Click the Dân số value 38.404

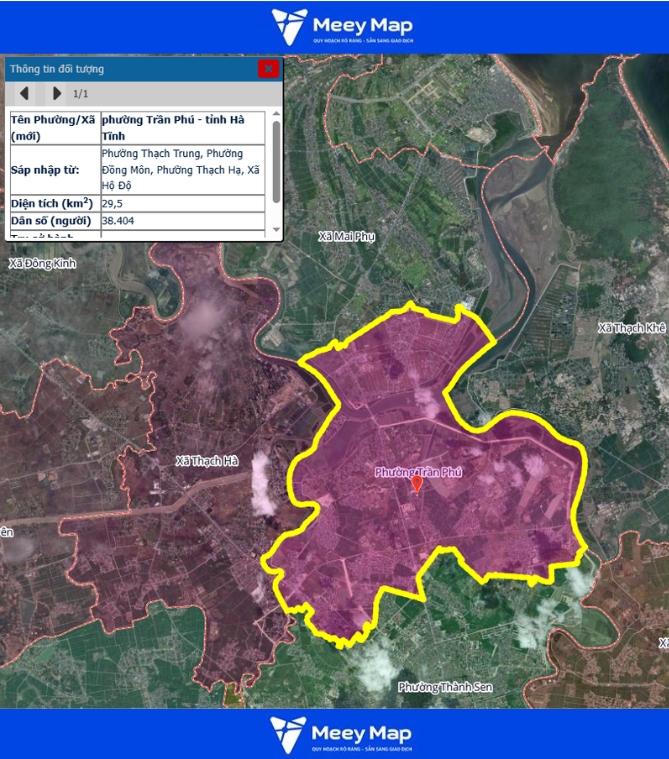tap(119, 220)
